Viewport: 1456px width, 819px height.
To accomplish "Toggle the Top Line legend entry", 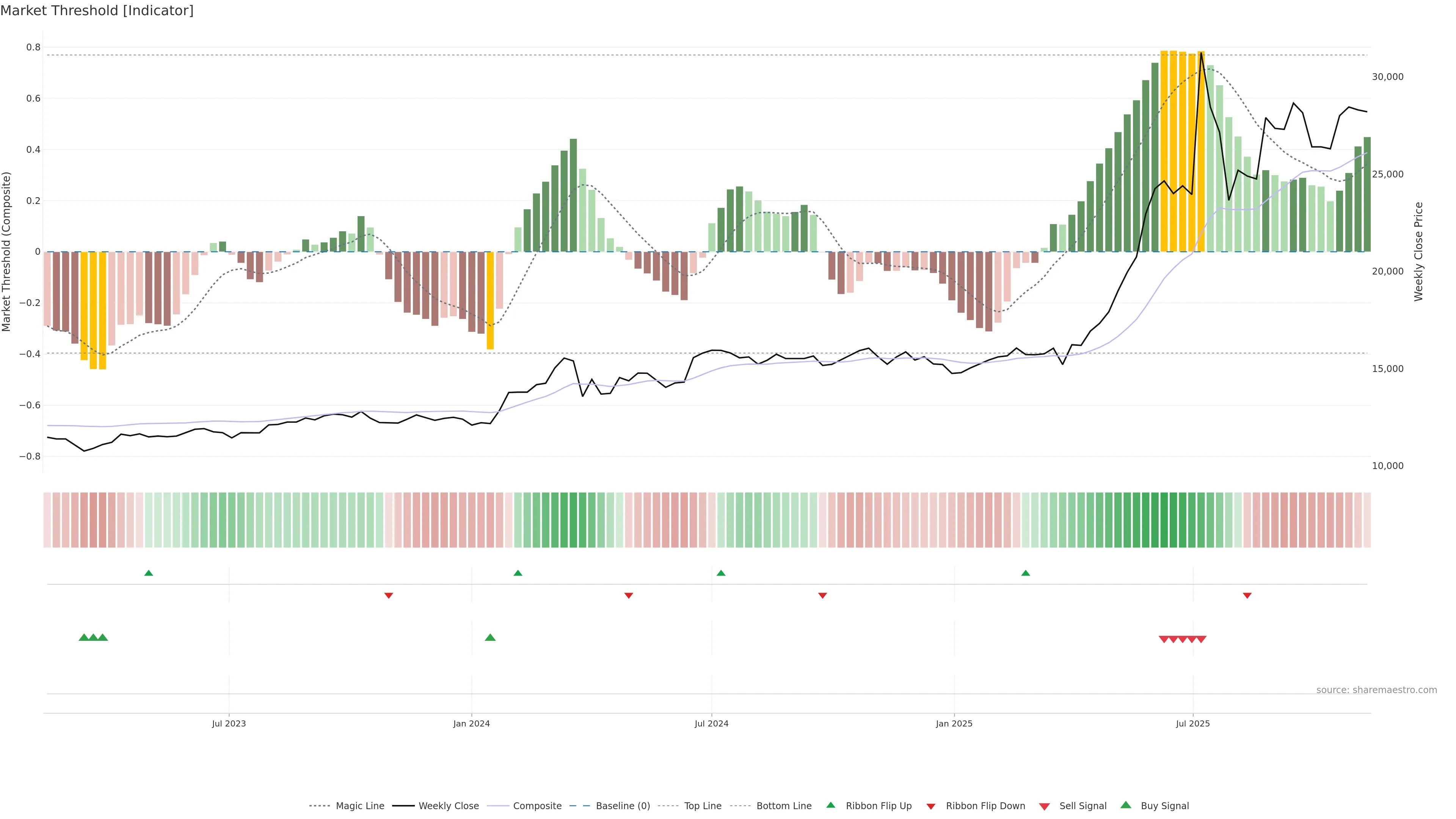I will pos(703,806).
